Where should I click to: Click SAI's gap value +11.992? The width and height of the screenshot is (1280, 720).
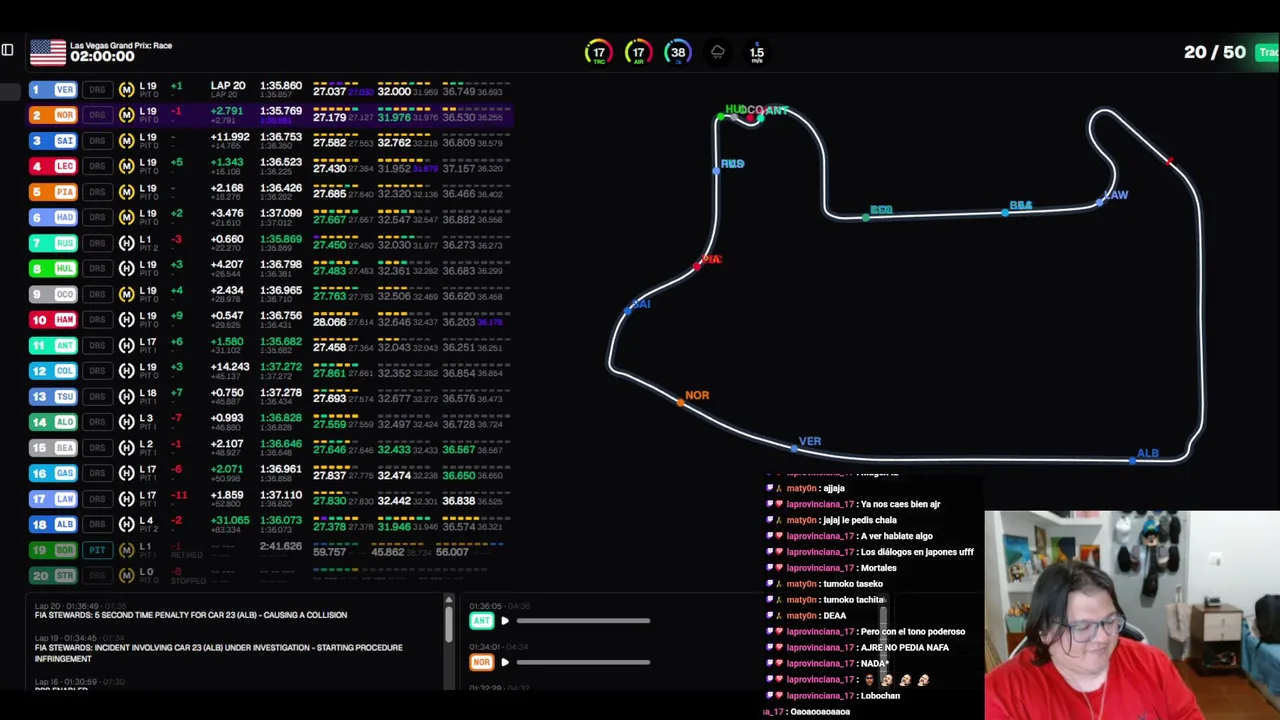coord(230,137)
